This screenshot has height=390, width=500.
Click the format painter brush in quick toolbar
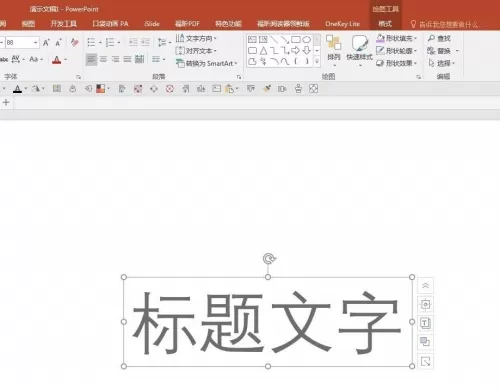coord(267,89)
